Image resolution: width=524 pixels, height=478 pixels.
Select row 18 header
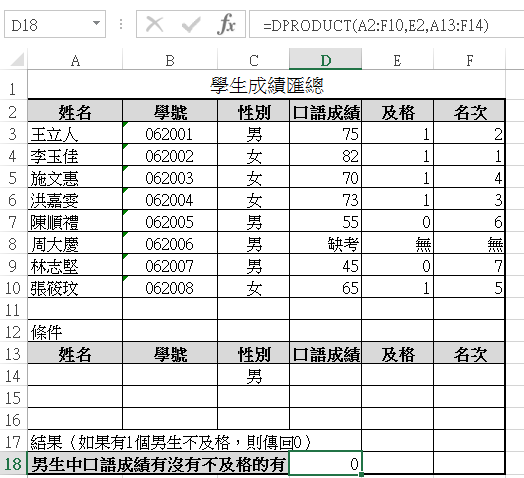point(13,464)
